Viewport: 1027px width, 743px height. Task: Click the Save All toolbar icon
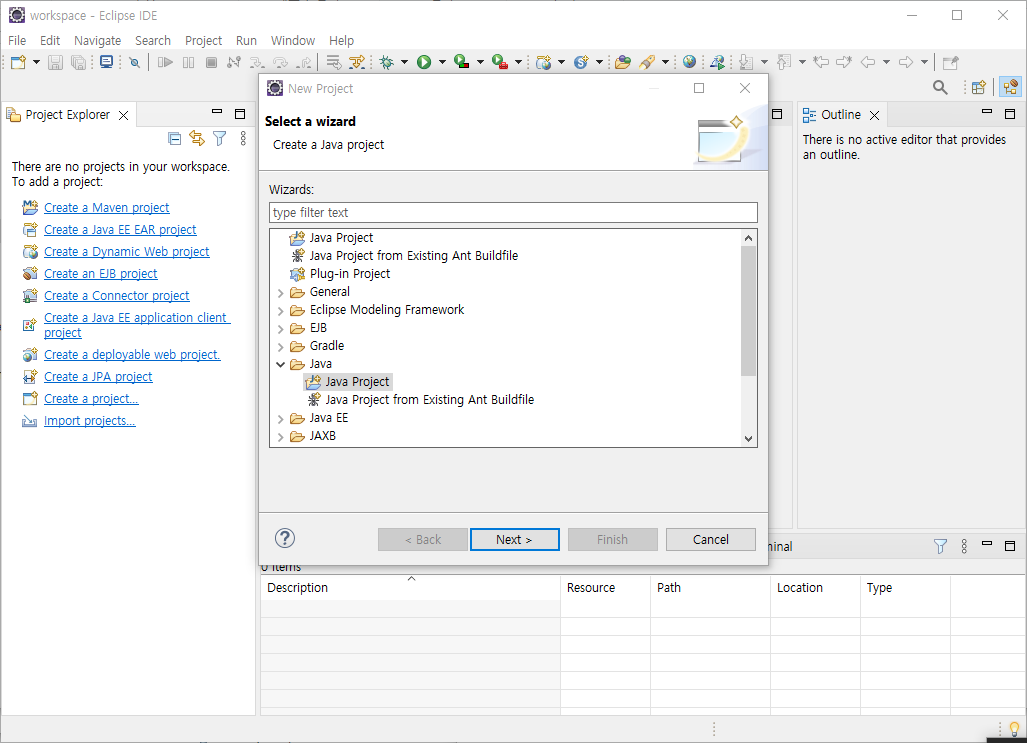point(78,62)
